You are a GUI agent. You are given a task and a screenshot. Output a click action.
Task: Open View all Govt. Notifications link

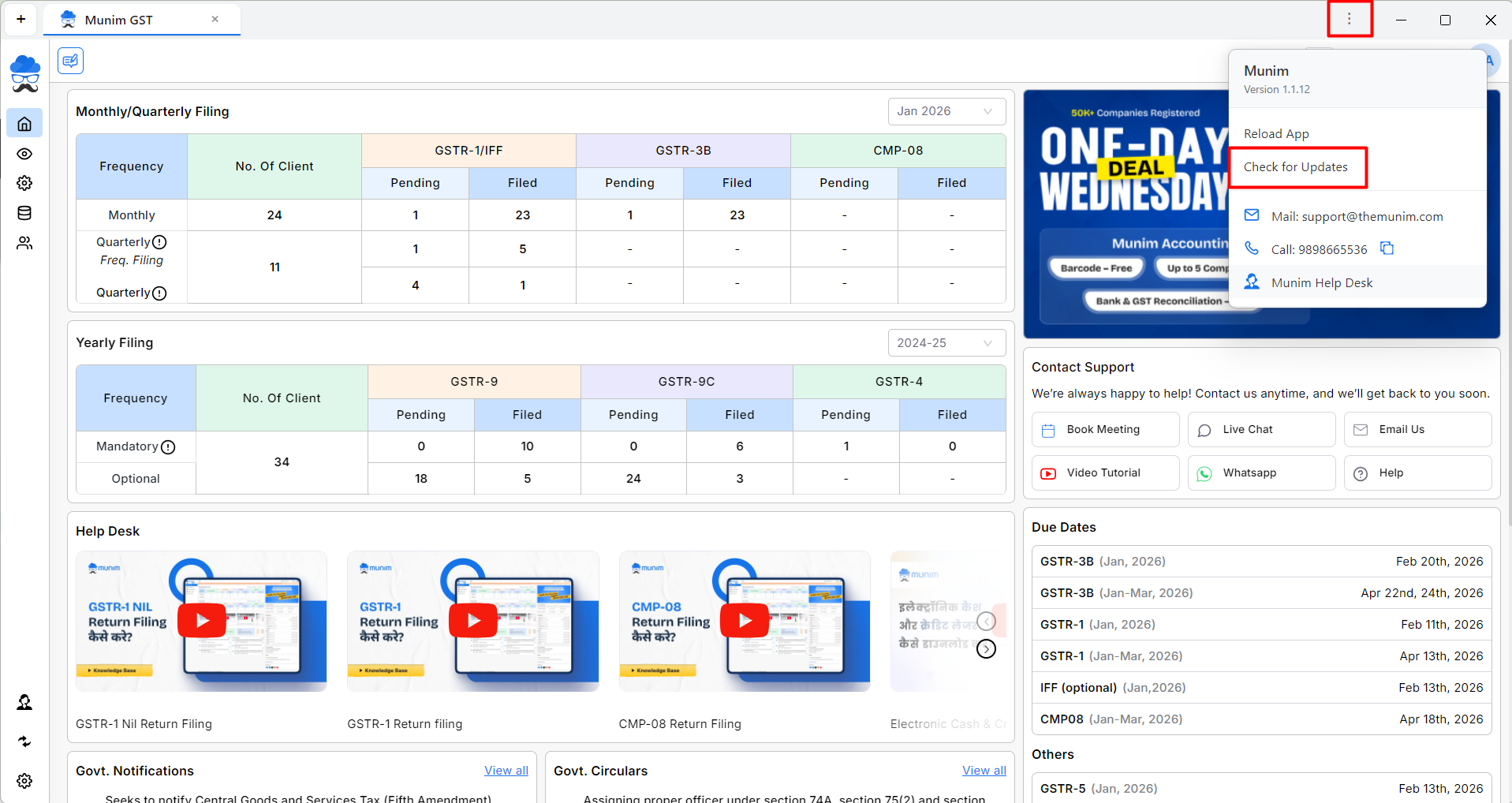coord(506,771)
